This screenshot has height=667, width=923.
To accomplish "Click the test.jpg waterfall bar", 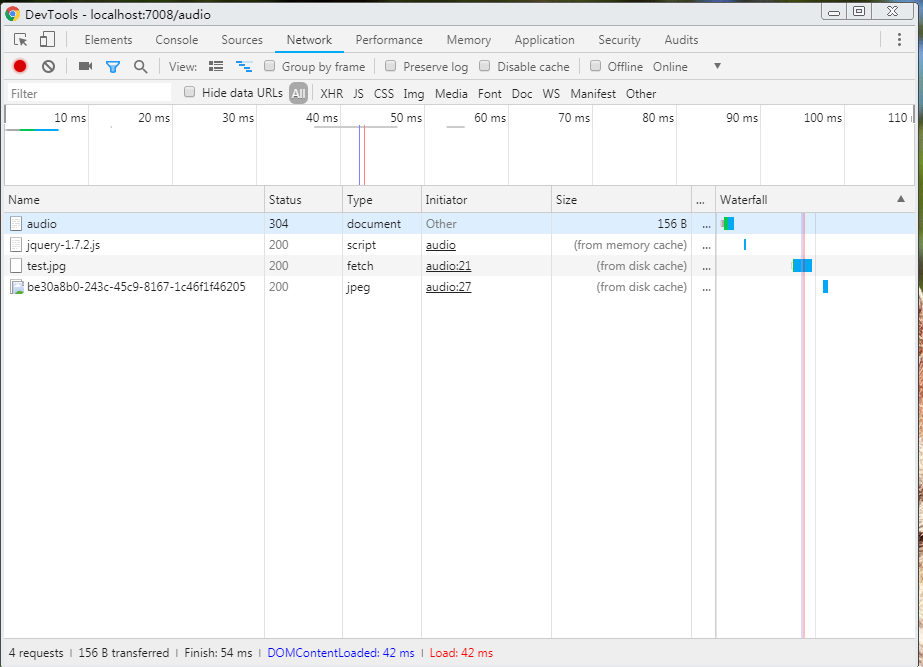I will [x=802, y=266].
